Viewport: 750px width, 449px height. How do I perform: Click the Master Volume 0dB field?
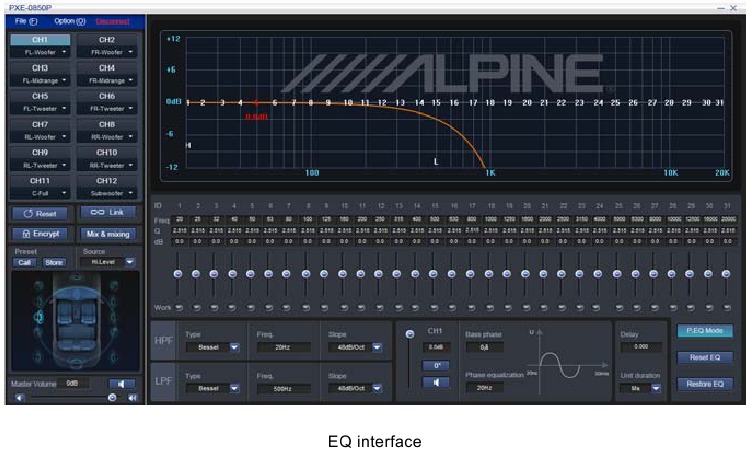coord(73,383)
